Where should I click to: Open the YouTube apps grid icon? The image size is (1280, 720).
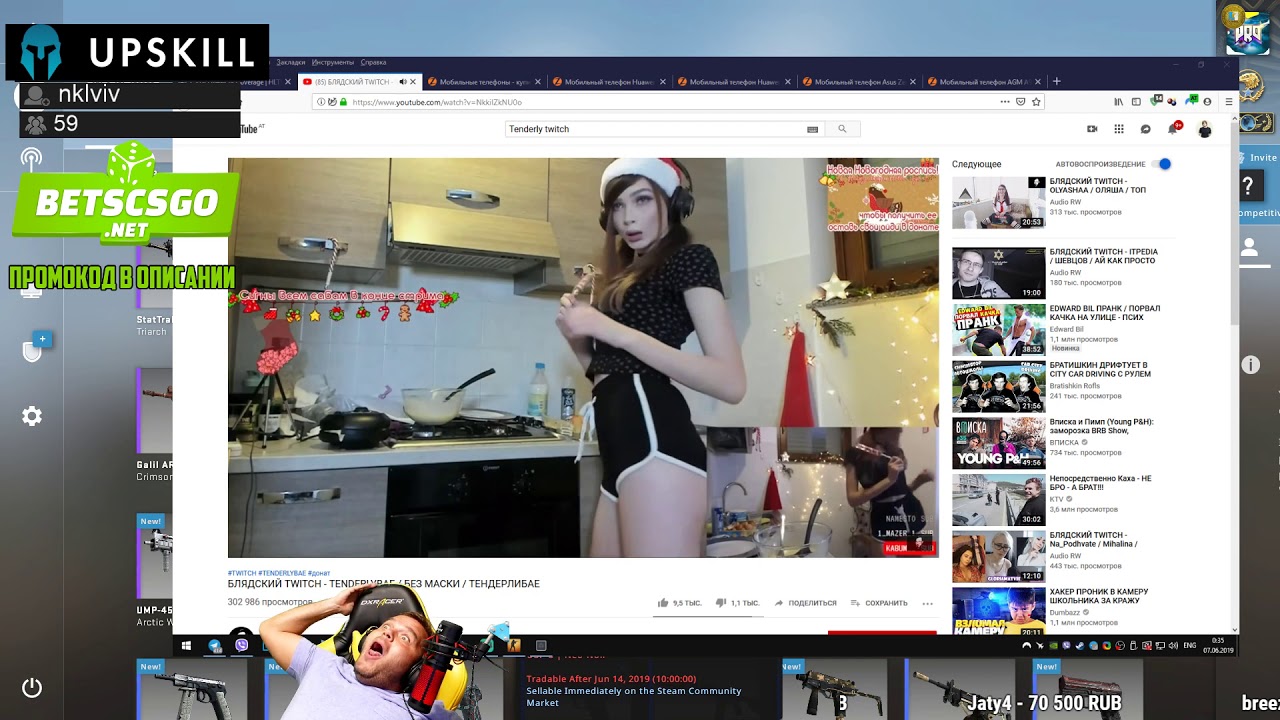(x=1119, y=129)
